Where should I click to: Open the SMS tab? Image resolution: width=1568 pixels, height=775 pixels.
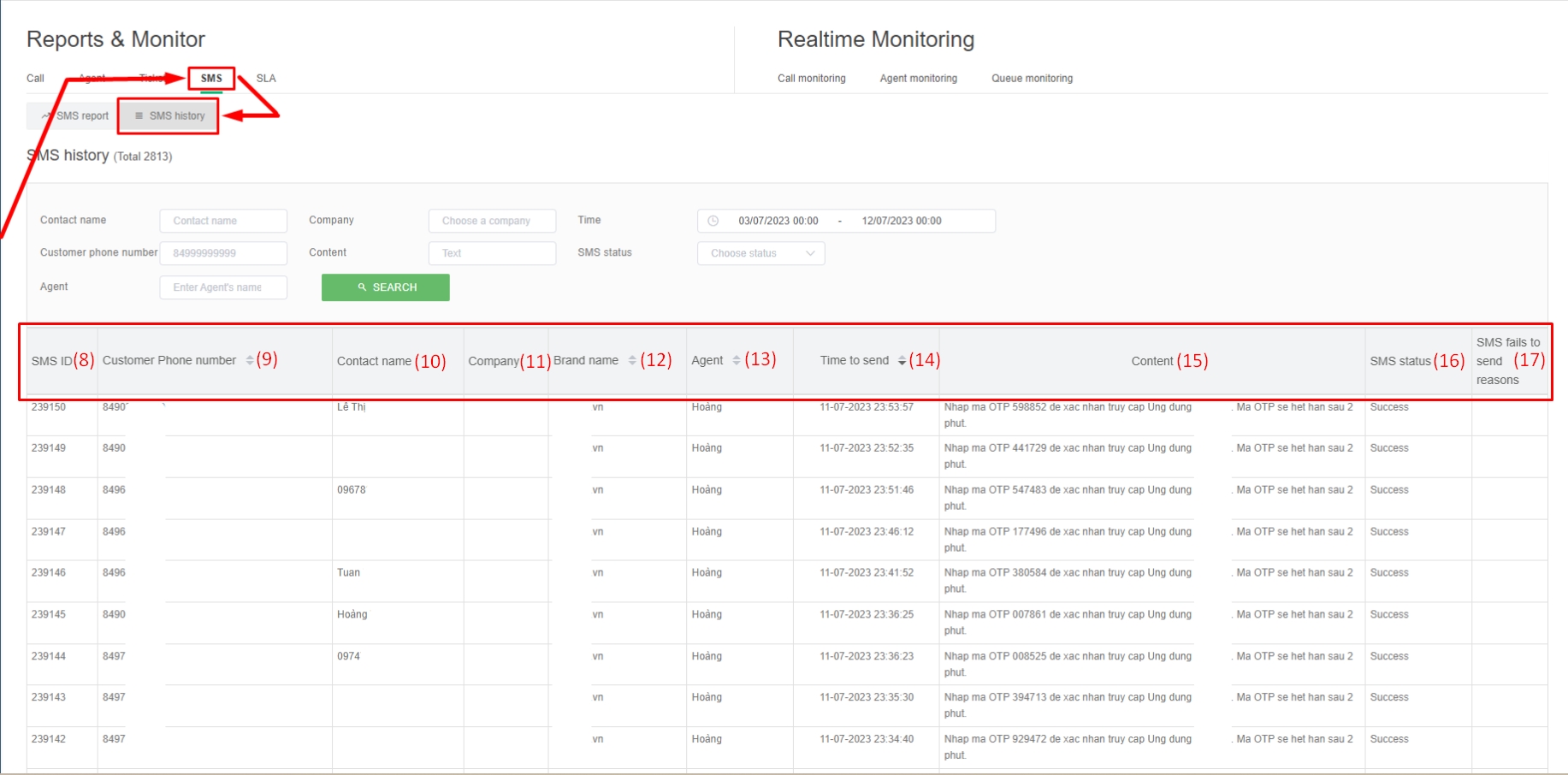tap(211, 78)
